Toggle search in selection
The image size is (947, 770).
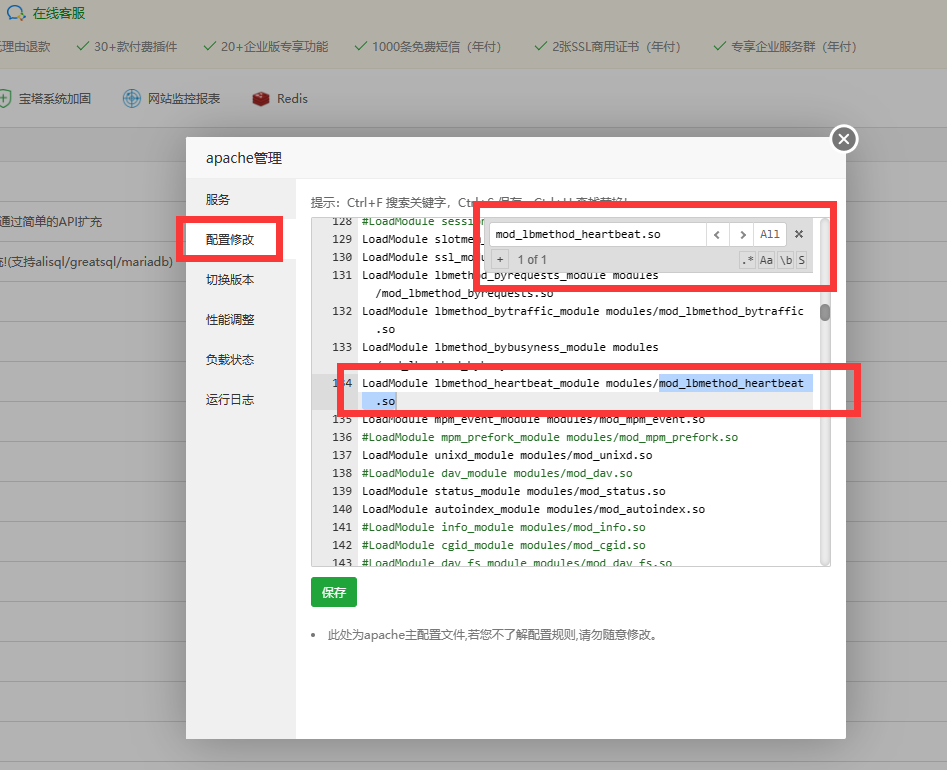(x=801, y=260)
